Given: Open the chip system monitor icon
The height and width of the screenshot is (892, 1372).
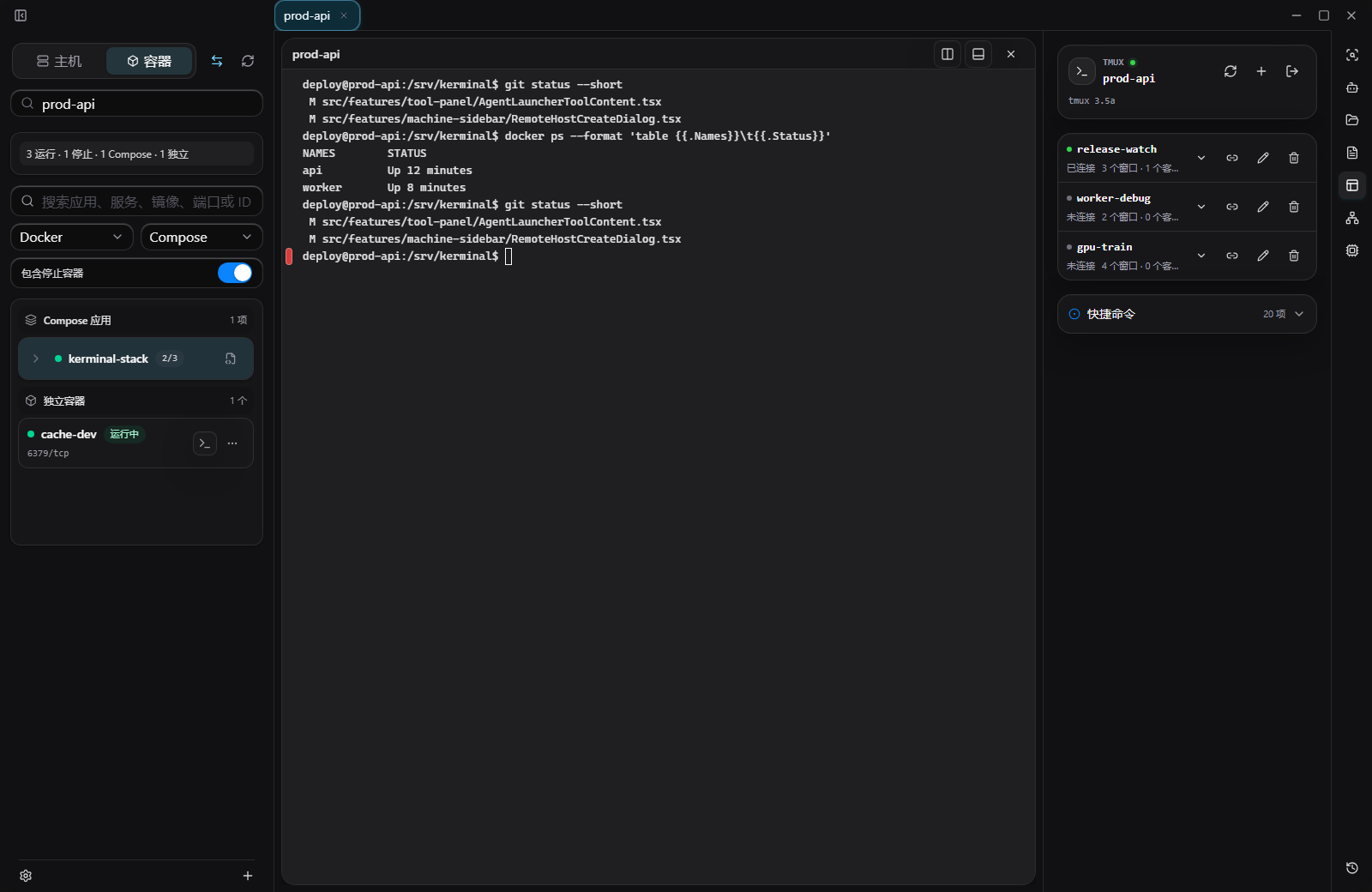Looking at the screenshot, I should 1352,250.
